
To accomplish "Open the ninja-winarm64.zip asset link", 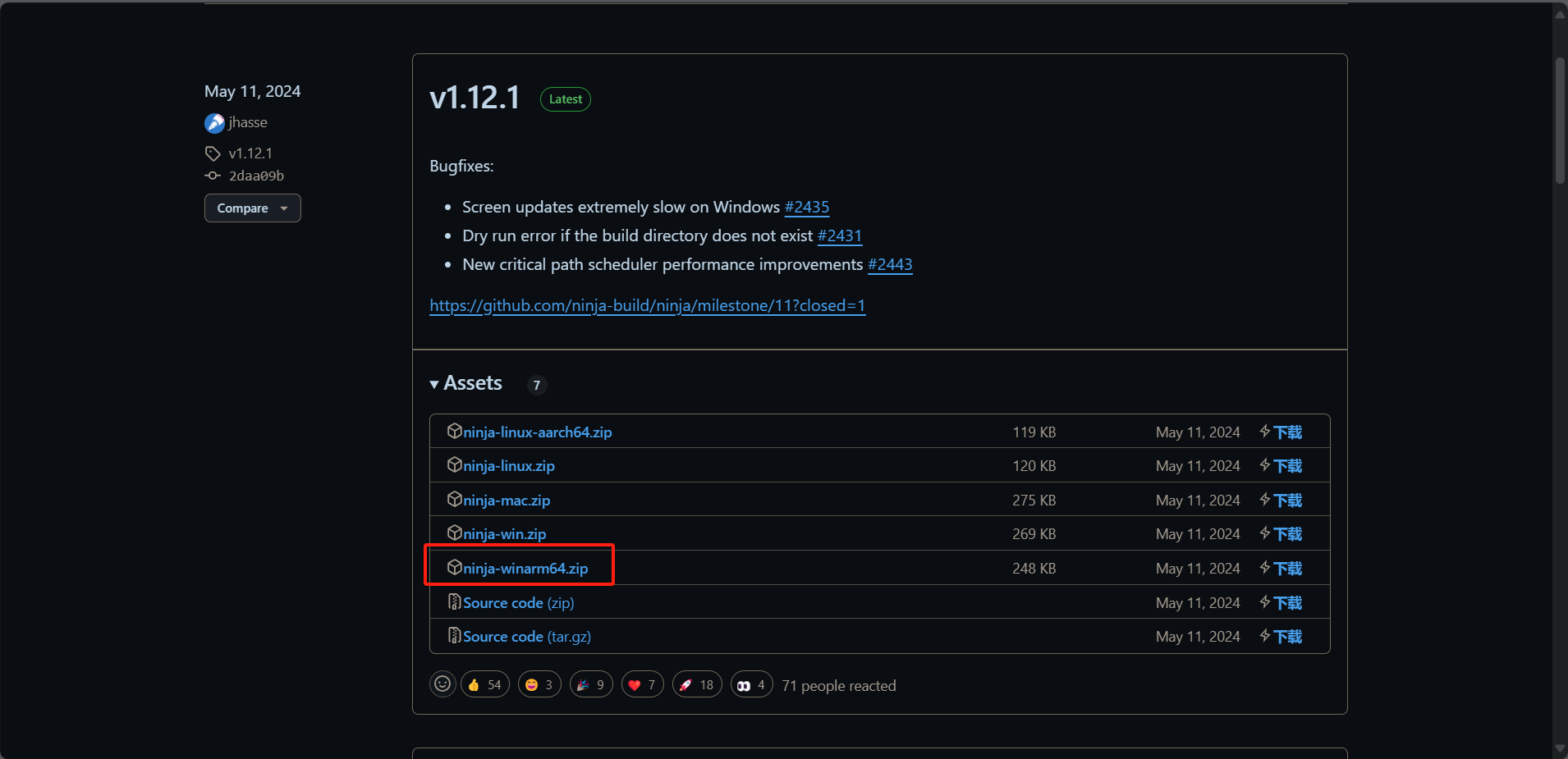I will pos(525,569).
